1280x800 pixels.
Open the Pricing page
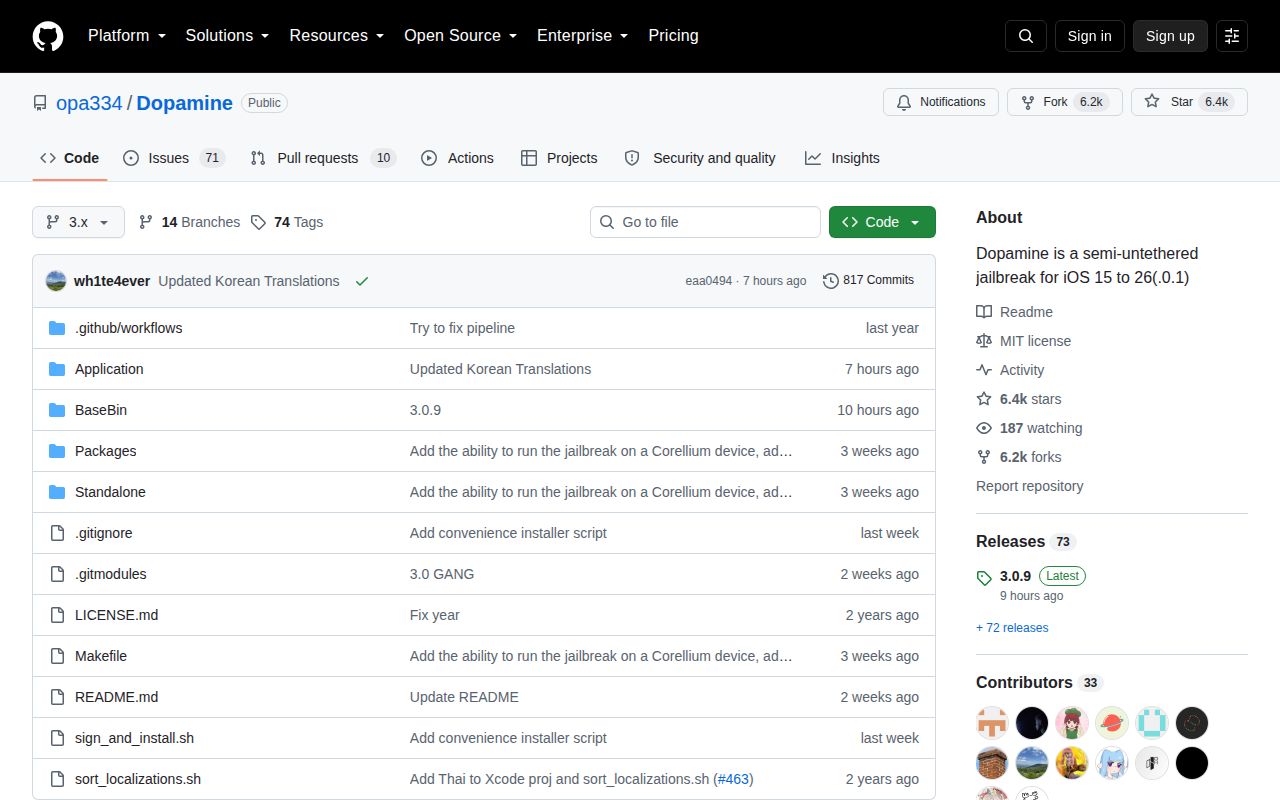(x=673, y=35)
